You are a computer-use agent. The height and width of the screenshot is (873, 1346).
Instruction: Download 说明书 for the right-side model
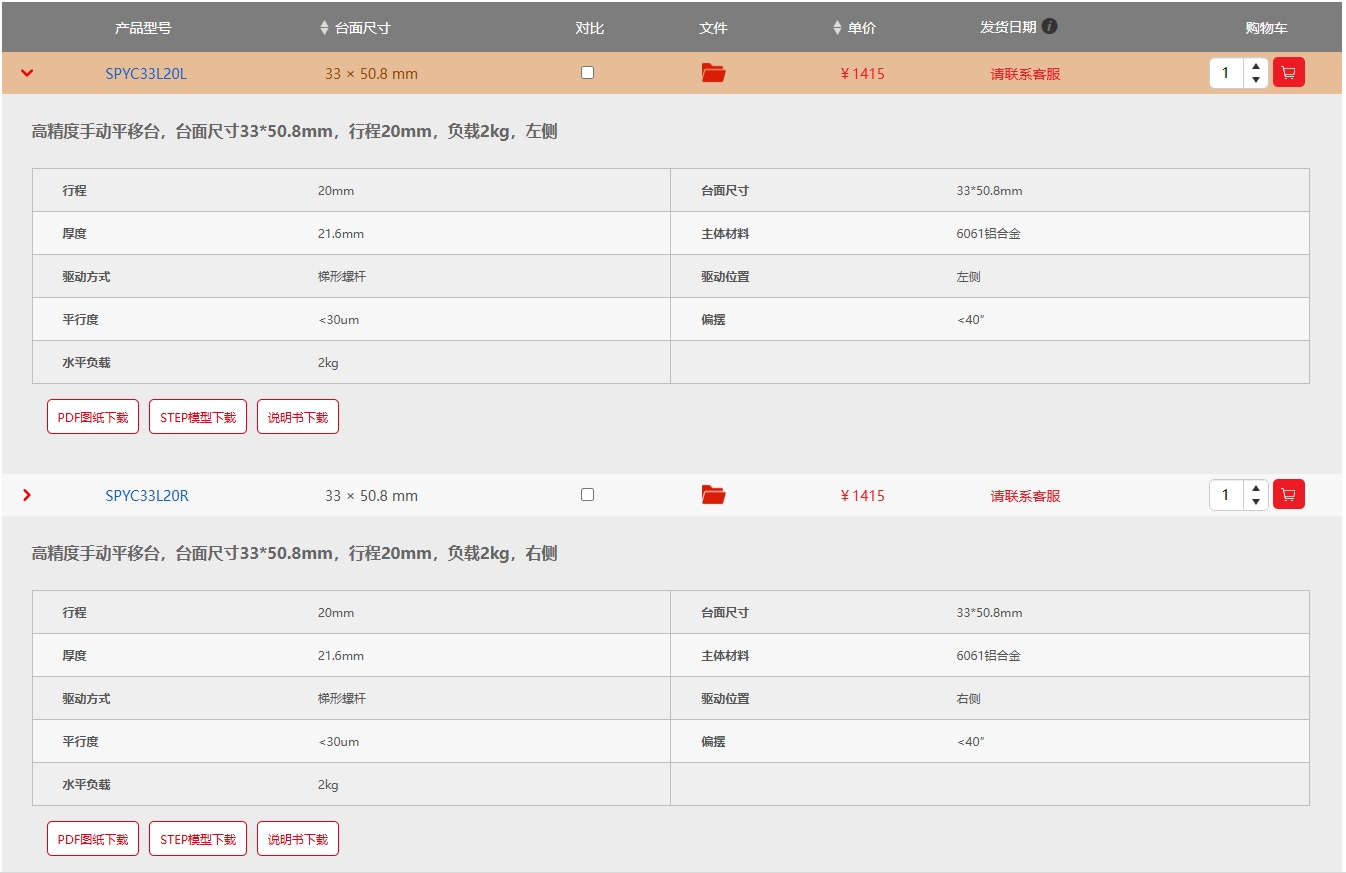(298, 839)
